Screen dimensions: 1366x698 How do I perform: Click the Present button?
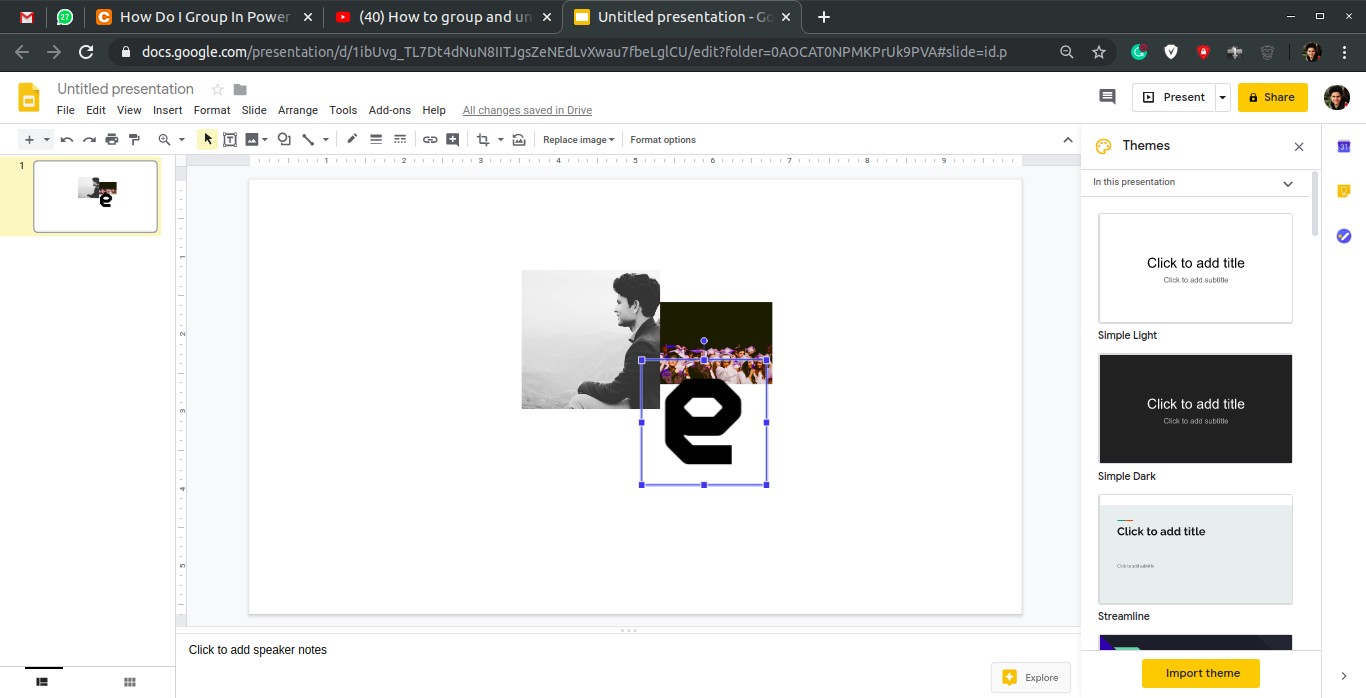[x=1173, y=97]
